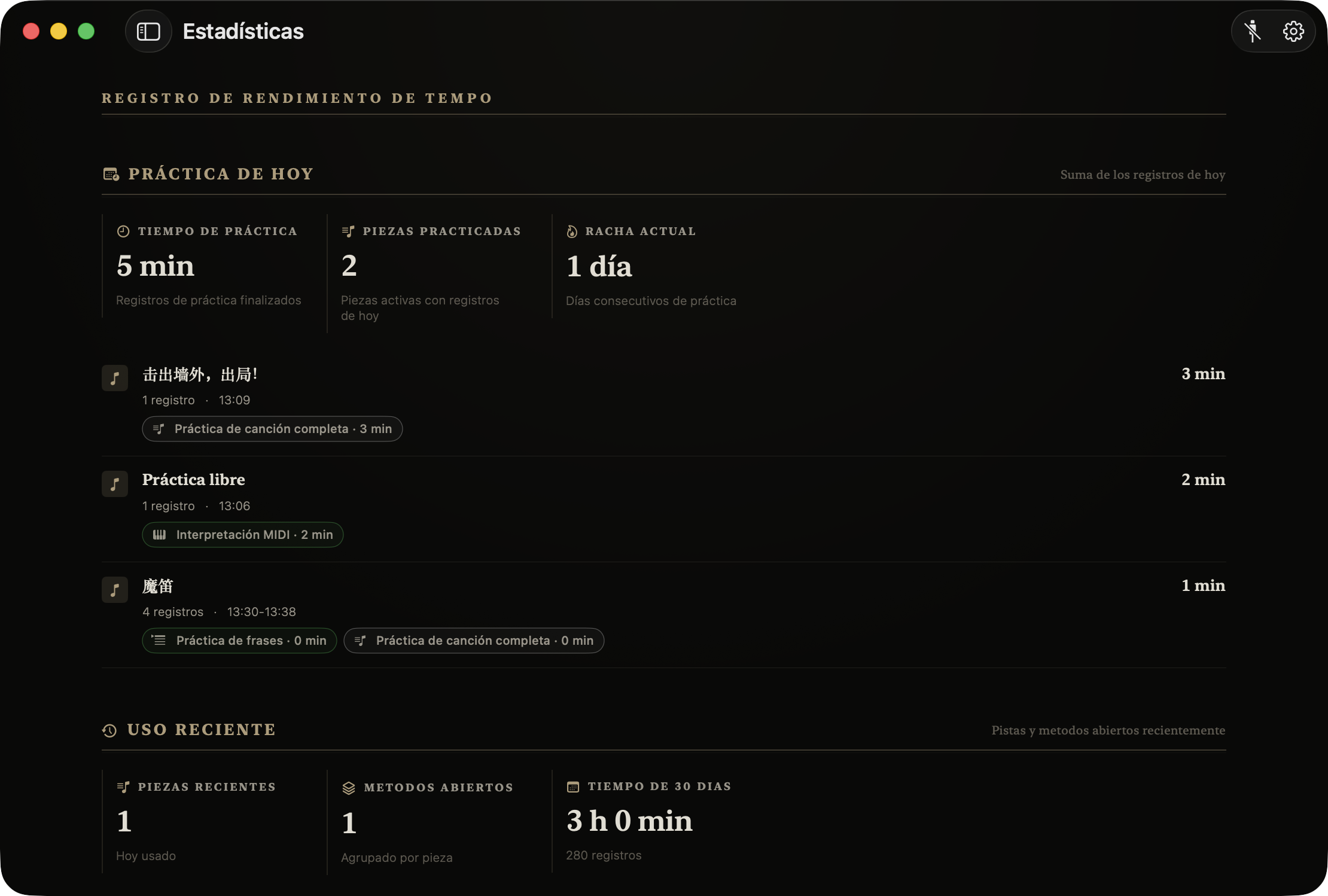Image resolution: width=1328 pixels, height=896 pixels.
Task: Open the 击出墙外，出局! piece entry
Action: click(x=664, y=404)
